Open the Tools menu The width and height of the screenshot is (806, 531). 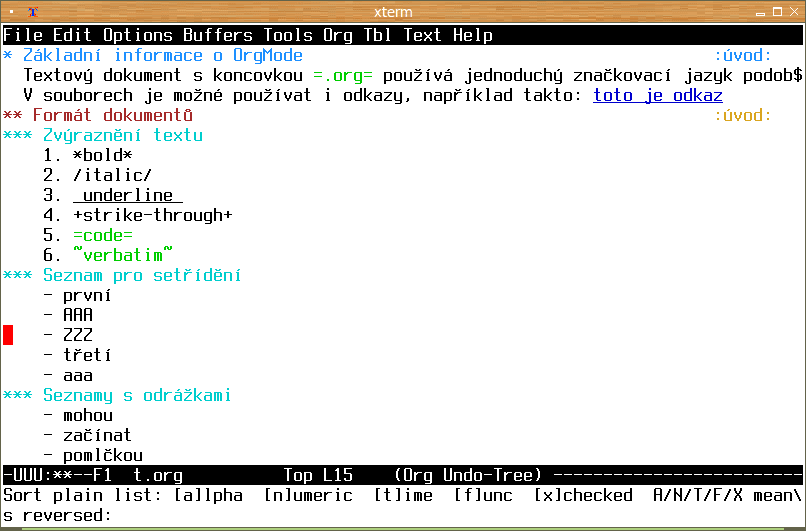[288, 35]
